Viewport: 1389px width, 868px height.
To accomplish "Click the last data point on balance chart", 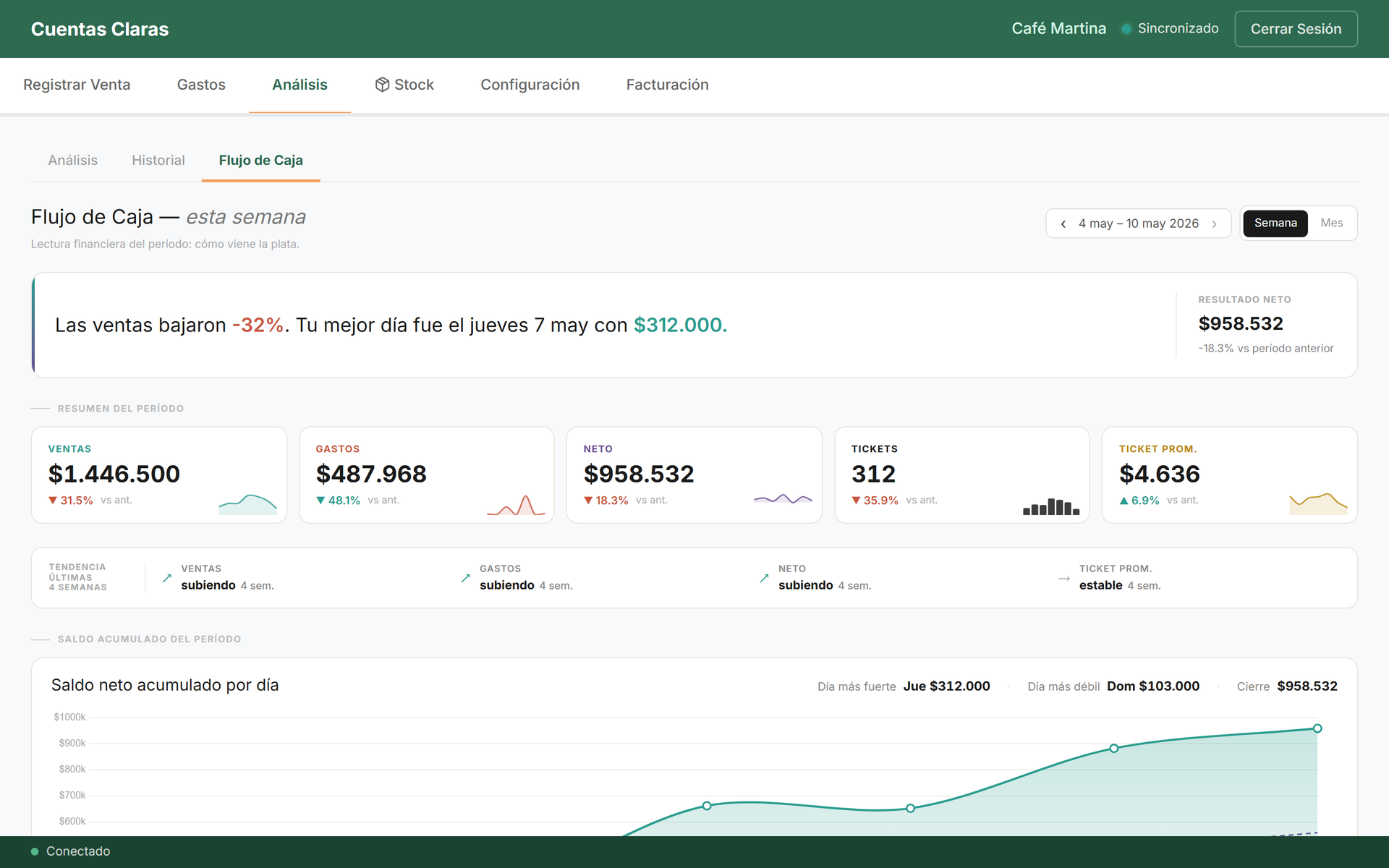I will (x=1317, y=728).
